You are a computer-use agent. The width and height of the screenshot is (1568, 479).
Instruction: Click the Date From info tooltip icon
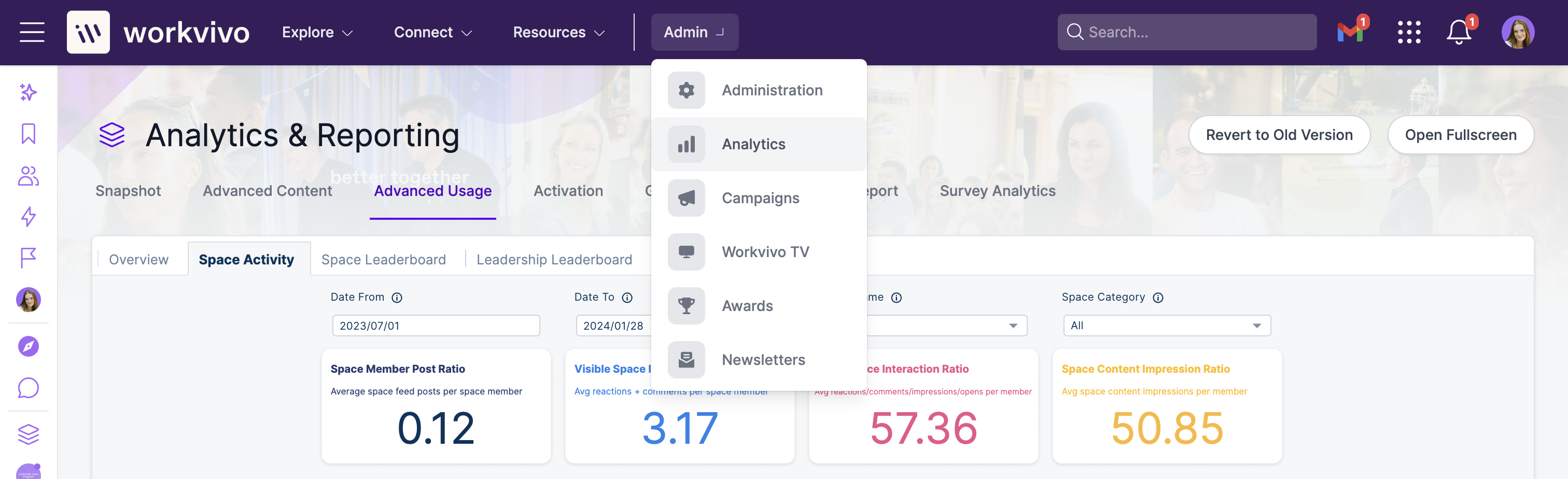(x=397, y=298)
